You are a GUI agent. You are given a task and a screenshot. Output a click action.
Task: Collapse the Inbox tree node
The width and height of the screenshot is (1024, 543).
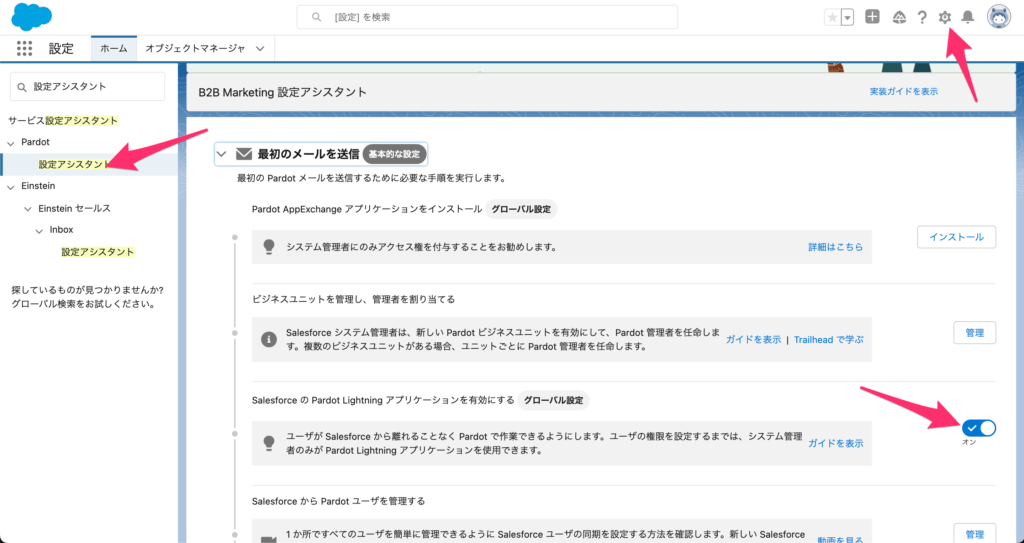pos(39,231)
